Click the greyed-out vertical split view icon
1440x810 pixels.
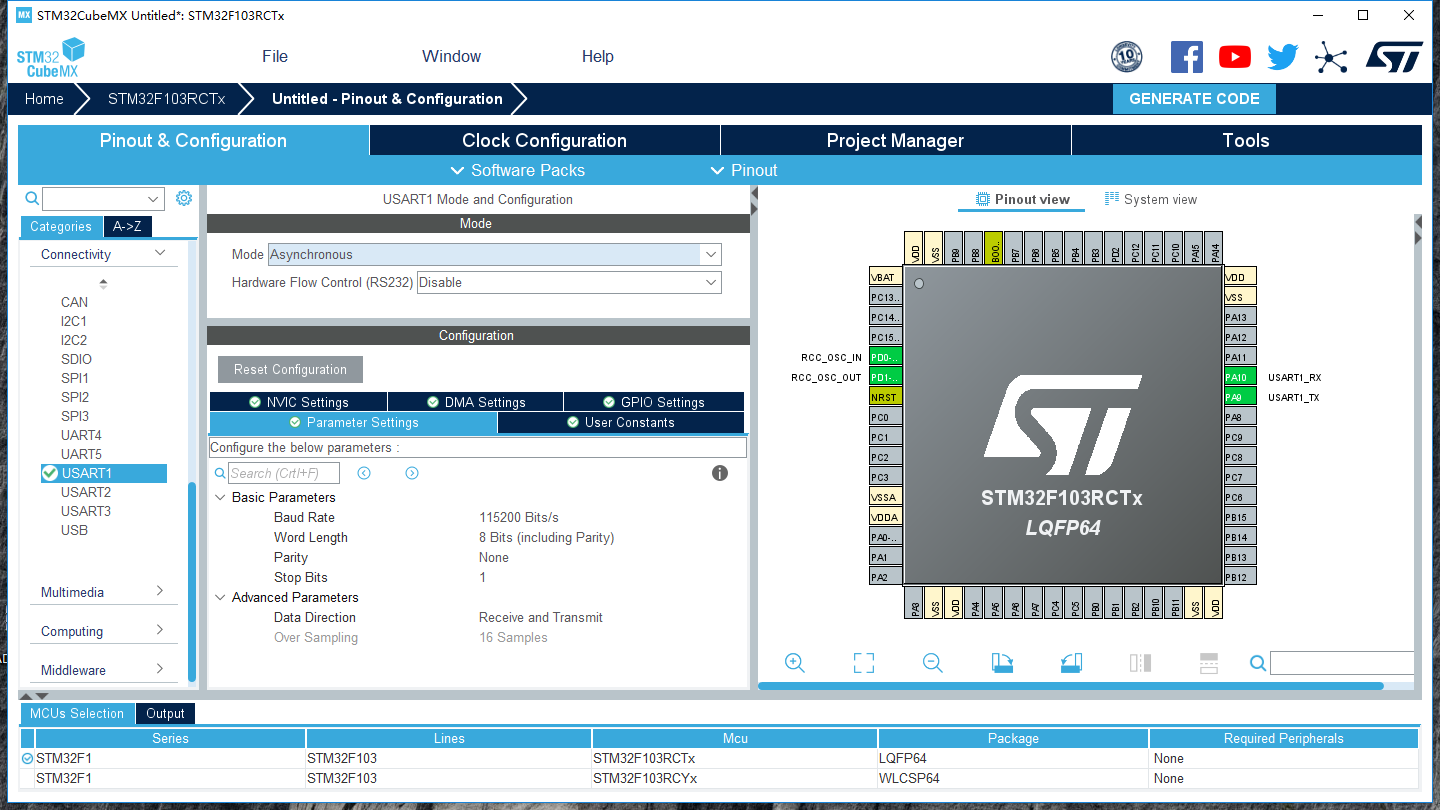tap(1140, 662)
